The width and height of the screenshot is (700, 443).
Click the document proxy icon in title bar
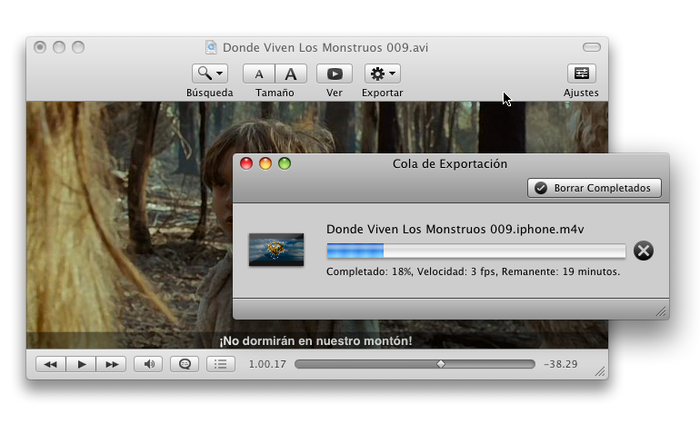click(x=211, y=47)
